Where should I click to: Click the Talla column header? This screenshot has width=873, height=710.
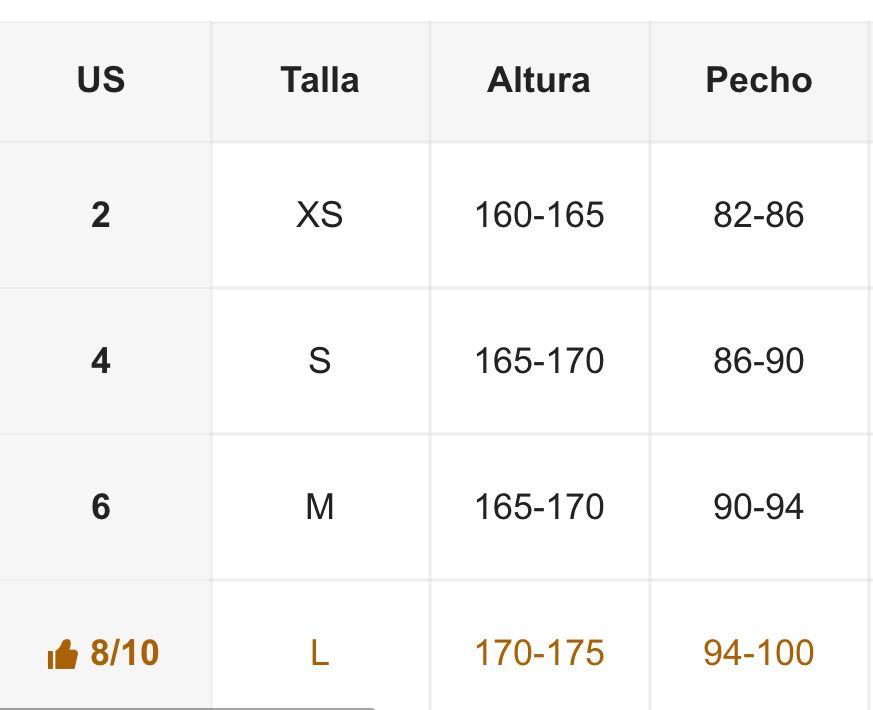[x=320, y=80]
